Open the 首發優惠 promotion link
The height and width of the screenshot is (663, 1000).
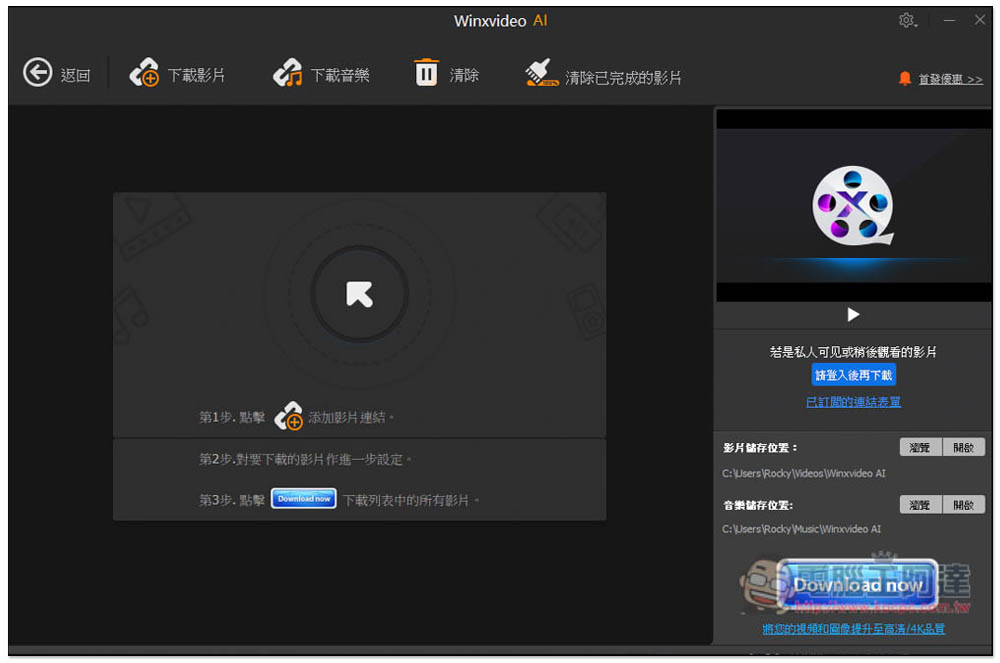[x=950, y=79]
